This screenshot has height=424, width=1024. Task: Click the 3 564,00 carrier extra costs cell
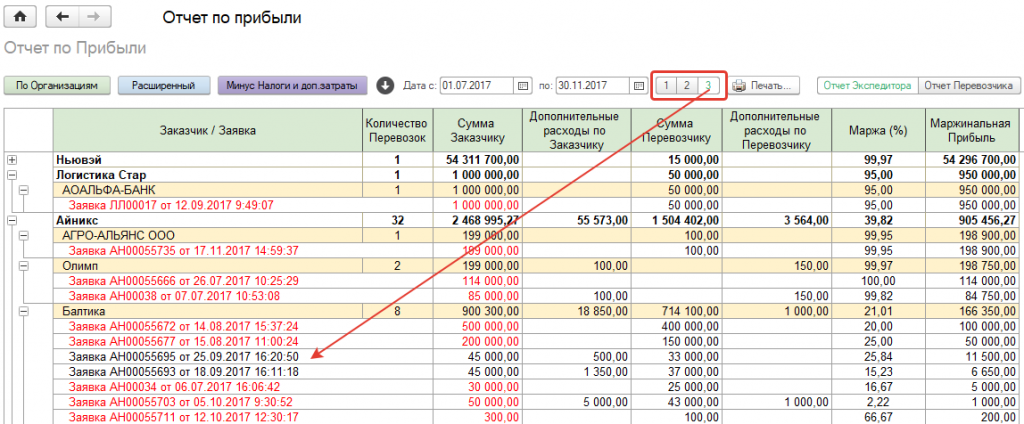coord(776,221)
